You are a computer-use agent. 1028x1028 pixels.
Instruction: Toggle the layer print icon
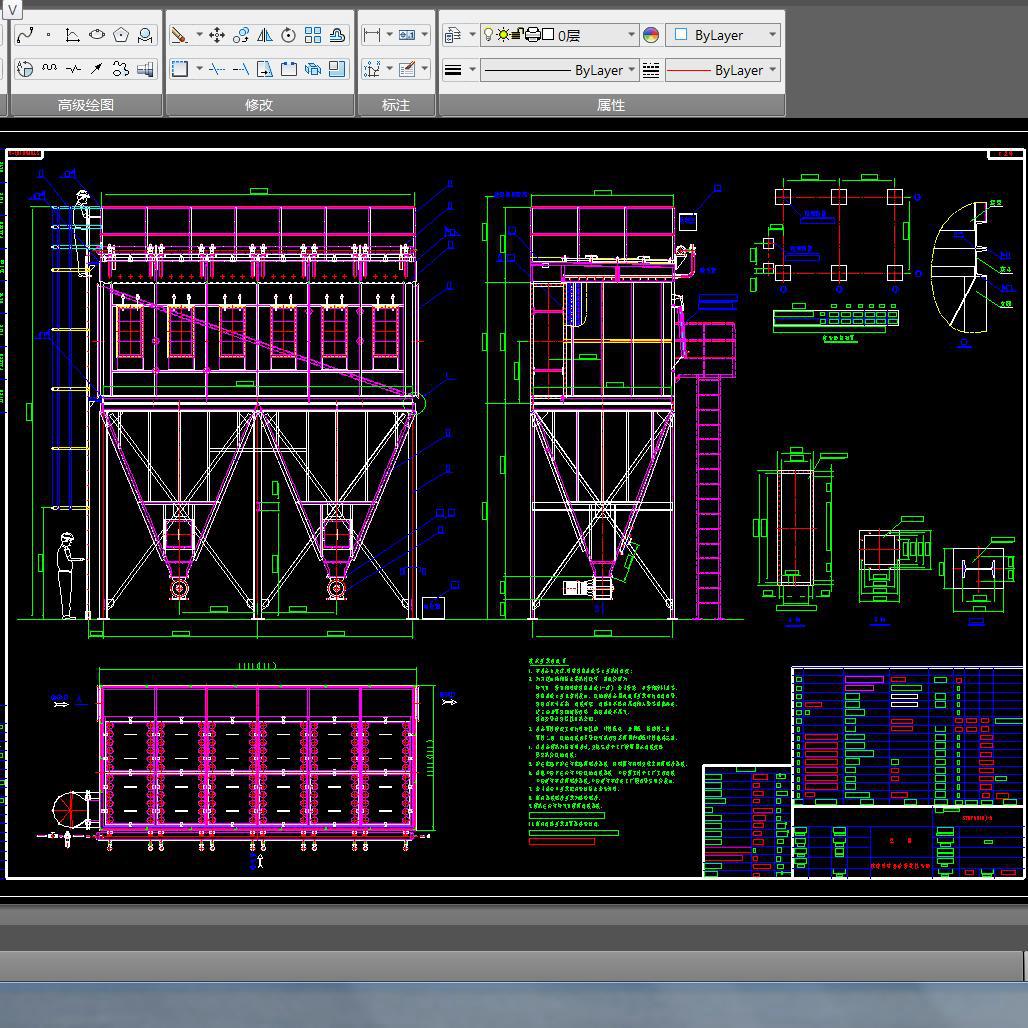coord(532,35)
